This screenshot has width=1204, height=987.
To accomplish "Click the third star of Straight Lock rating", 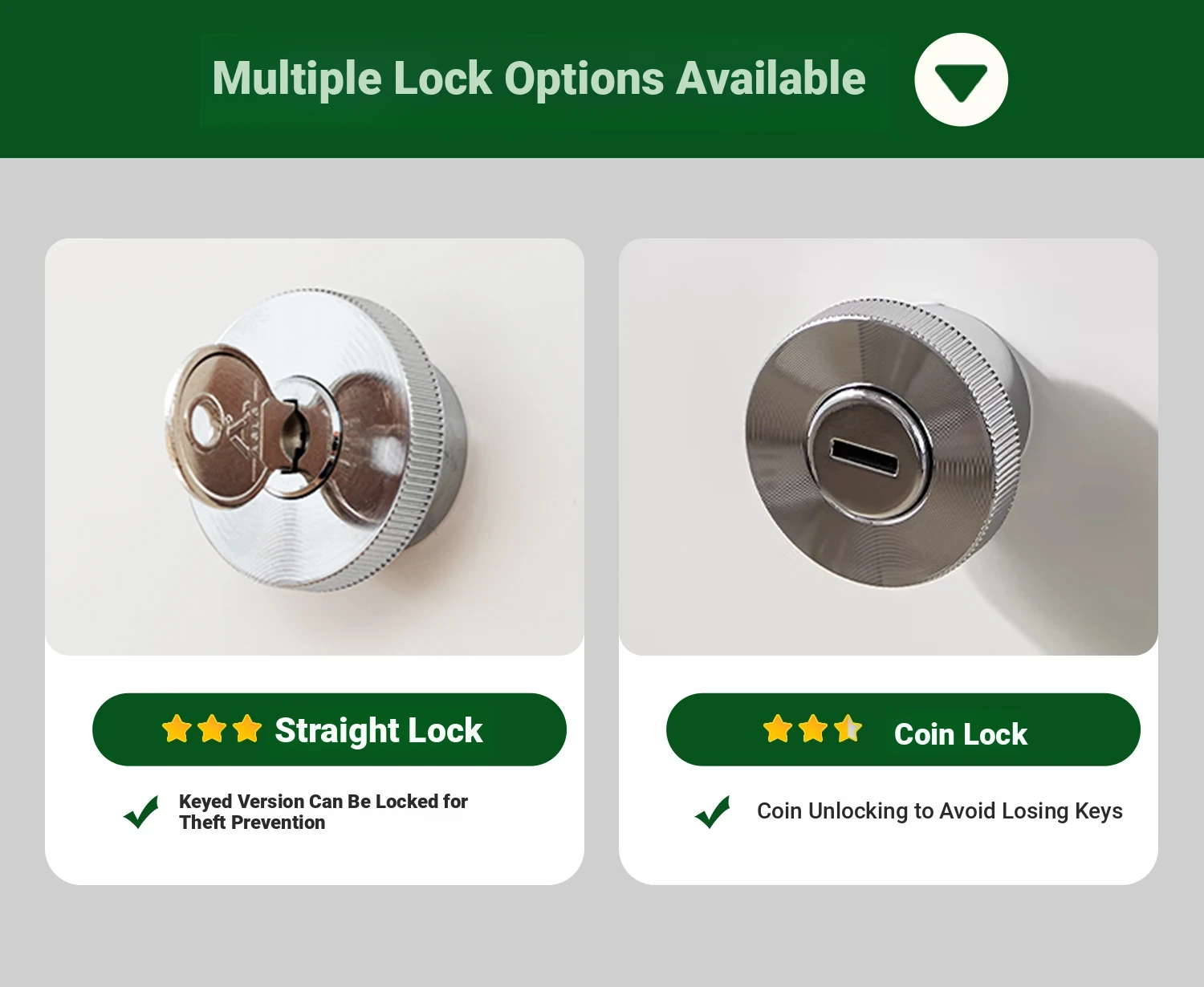I will click(247, 729).
